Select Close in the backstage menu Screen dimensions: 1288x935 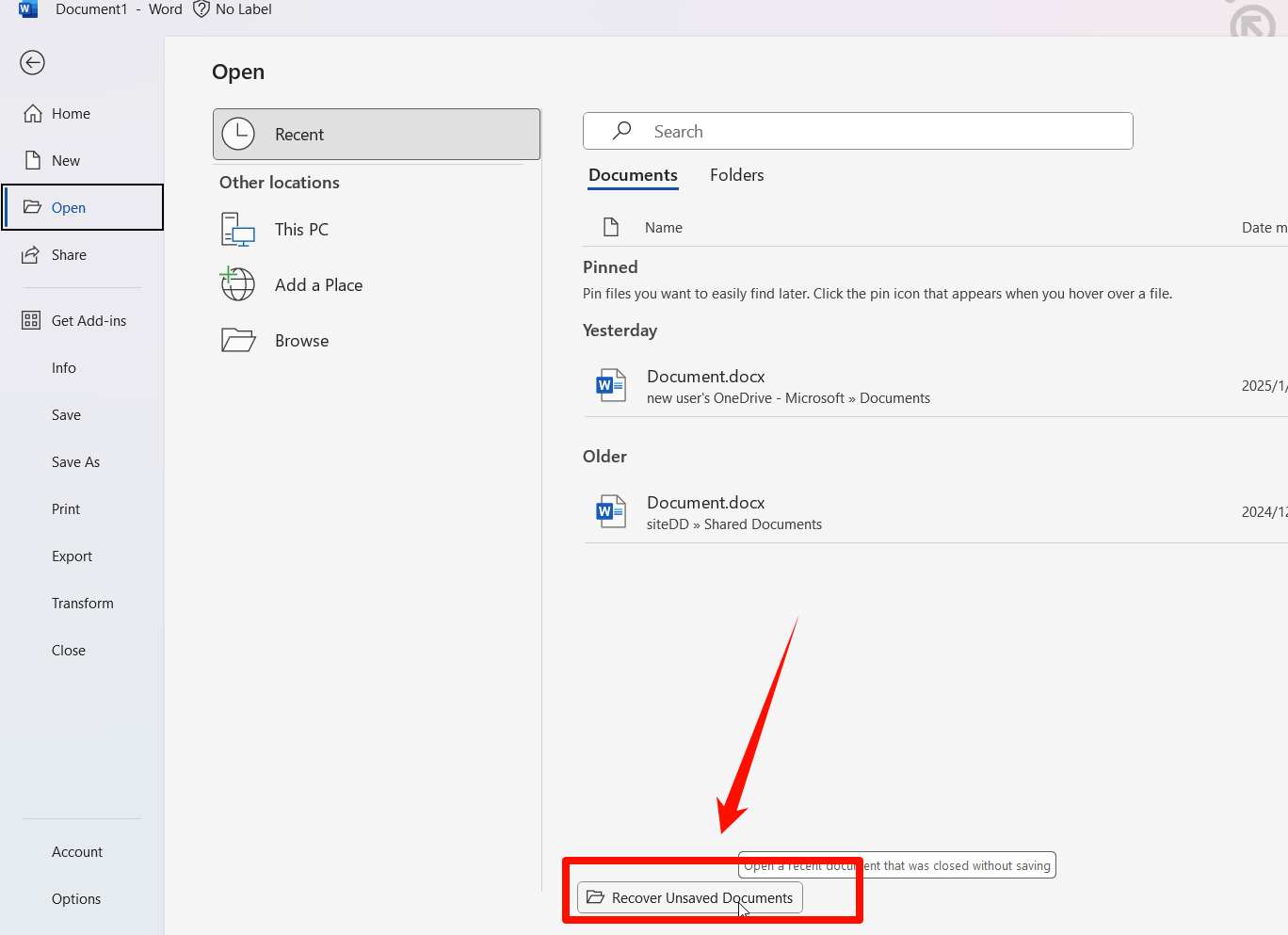[x=69, y=651]
